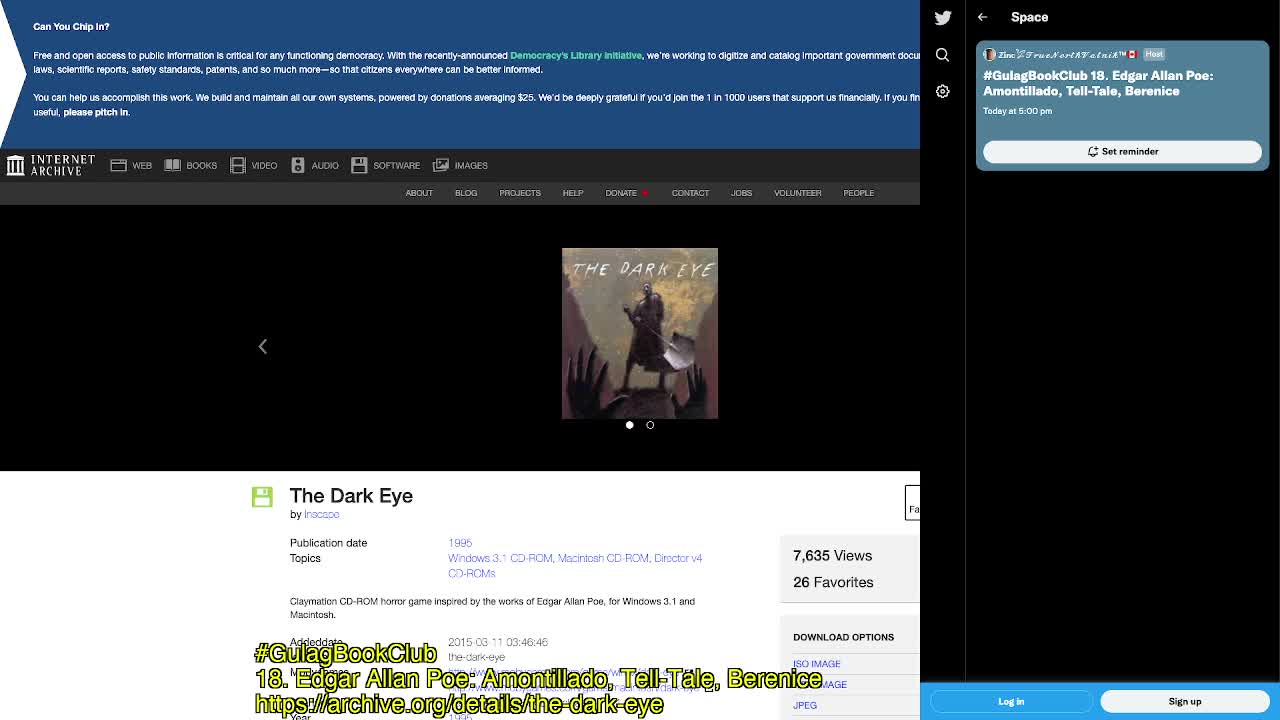Click The Dark Eye cover thumbnail

pos(640,333)
